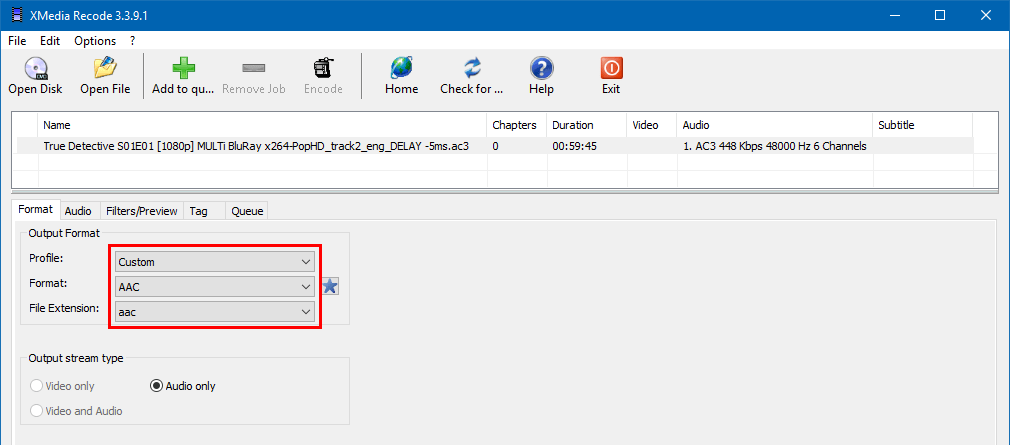Switch to the Audio tab

(78, 211)
